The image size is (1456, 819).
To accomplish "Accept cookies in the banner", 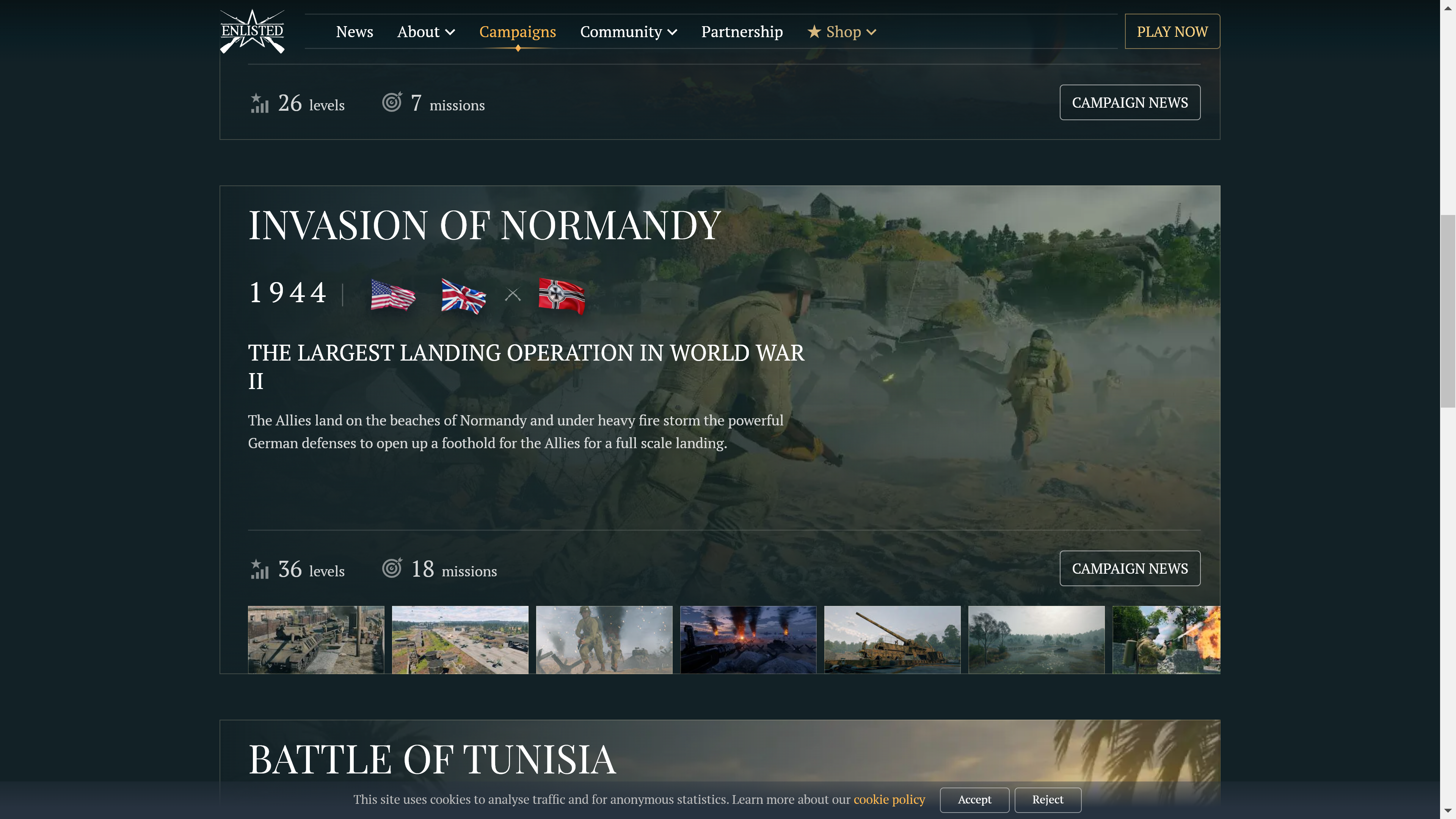I will pos(974,800).
